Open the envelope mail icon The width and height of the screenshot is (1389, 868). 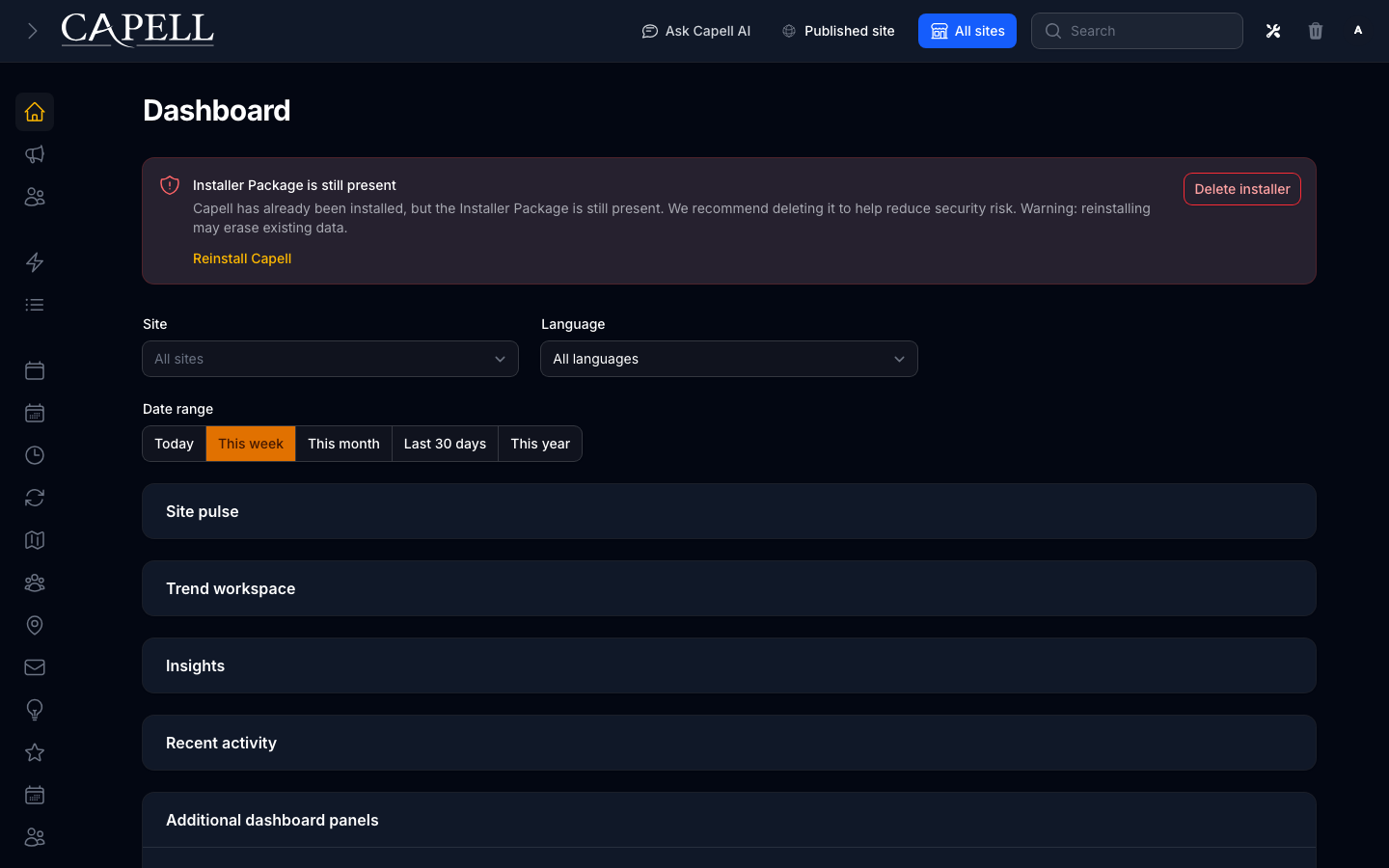[35, 667]
